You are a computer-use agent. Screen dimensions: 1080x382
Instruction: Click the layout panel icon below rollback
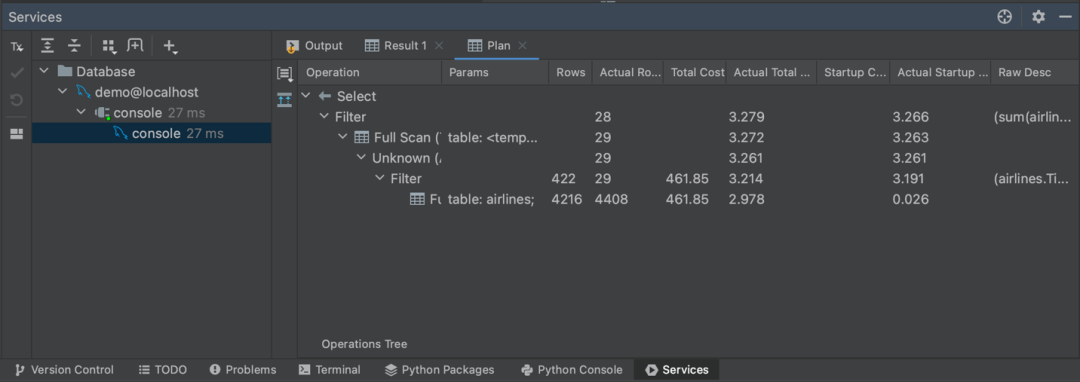(x=17, y=134)
